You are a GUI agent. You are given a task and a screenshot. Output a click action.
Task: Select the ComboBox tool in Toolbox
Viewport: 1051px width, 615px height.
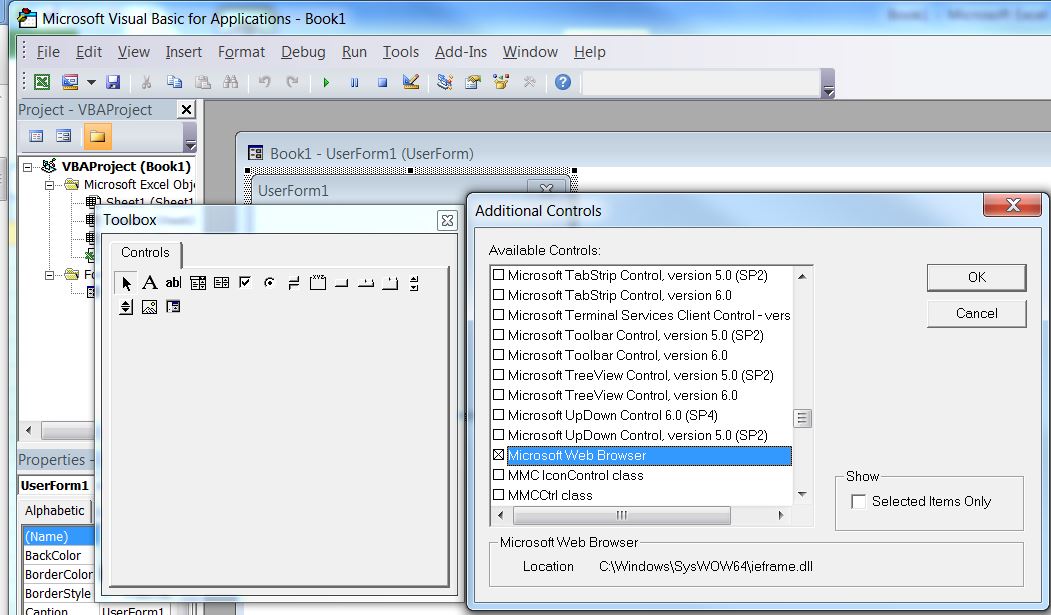[198, 283]
